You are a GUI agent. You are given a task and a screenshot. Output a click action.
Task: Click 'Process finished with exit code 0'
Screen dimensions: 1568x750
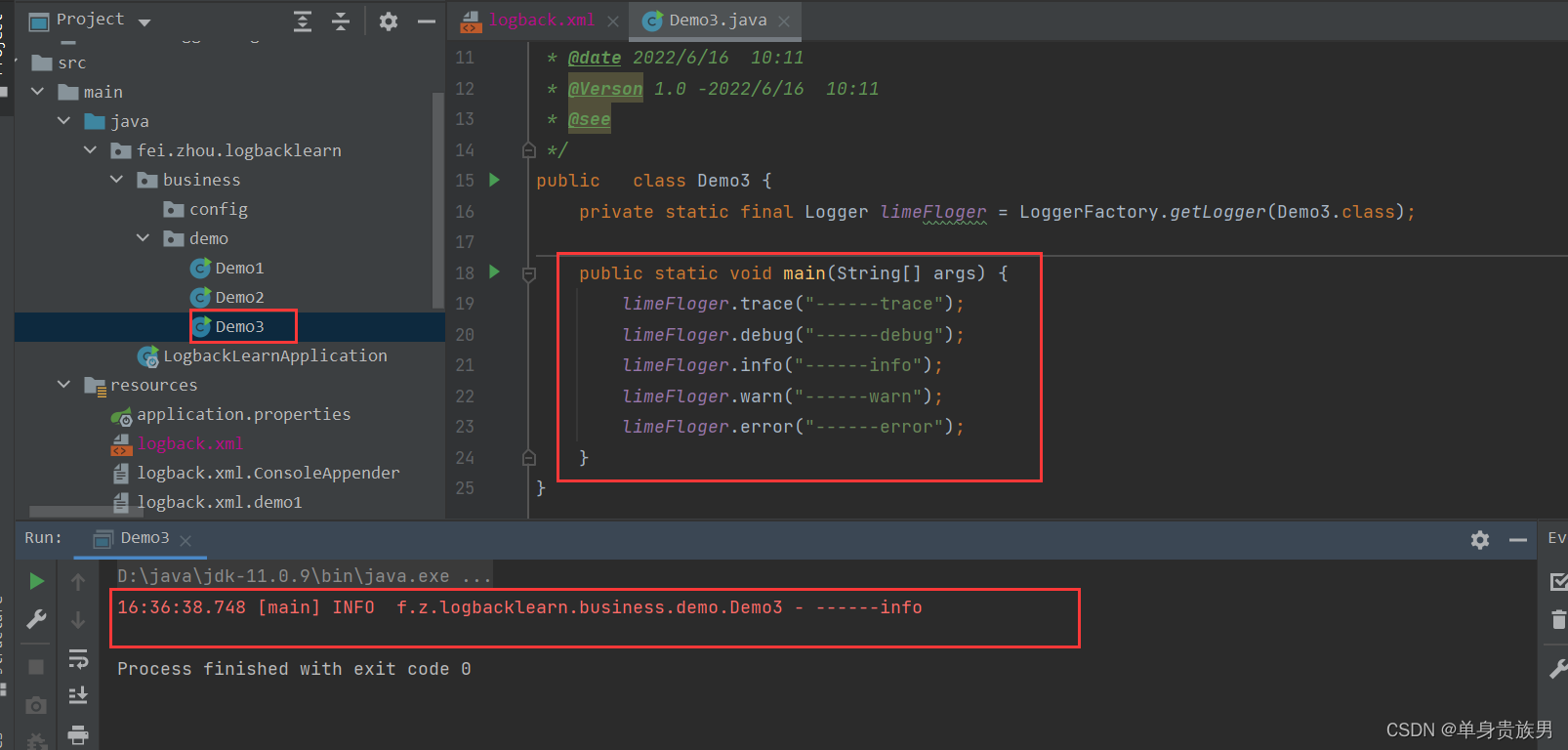(x=294, y=669)
